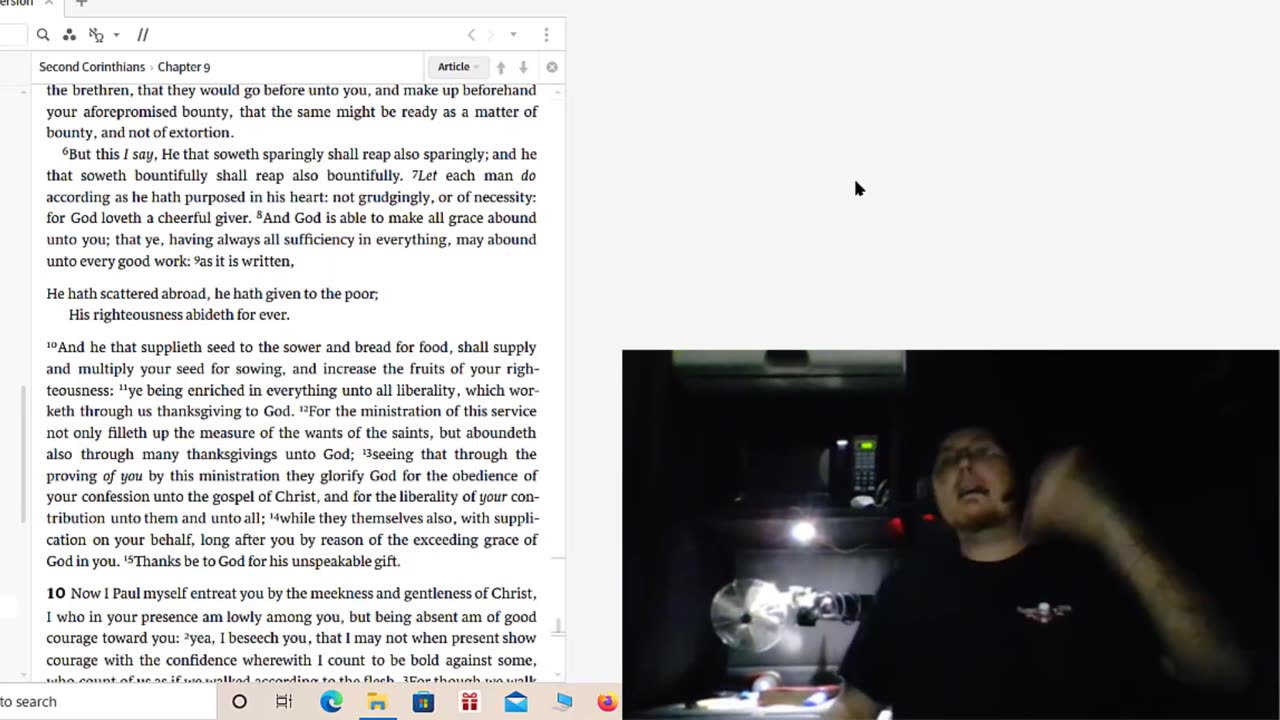Click the Chapter 9 breadcrumb
This screenshot has height=720, width=1280.
pos(184,67)
